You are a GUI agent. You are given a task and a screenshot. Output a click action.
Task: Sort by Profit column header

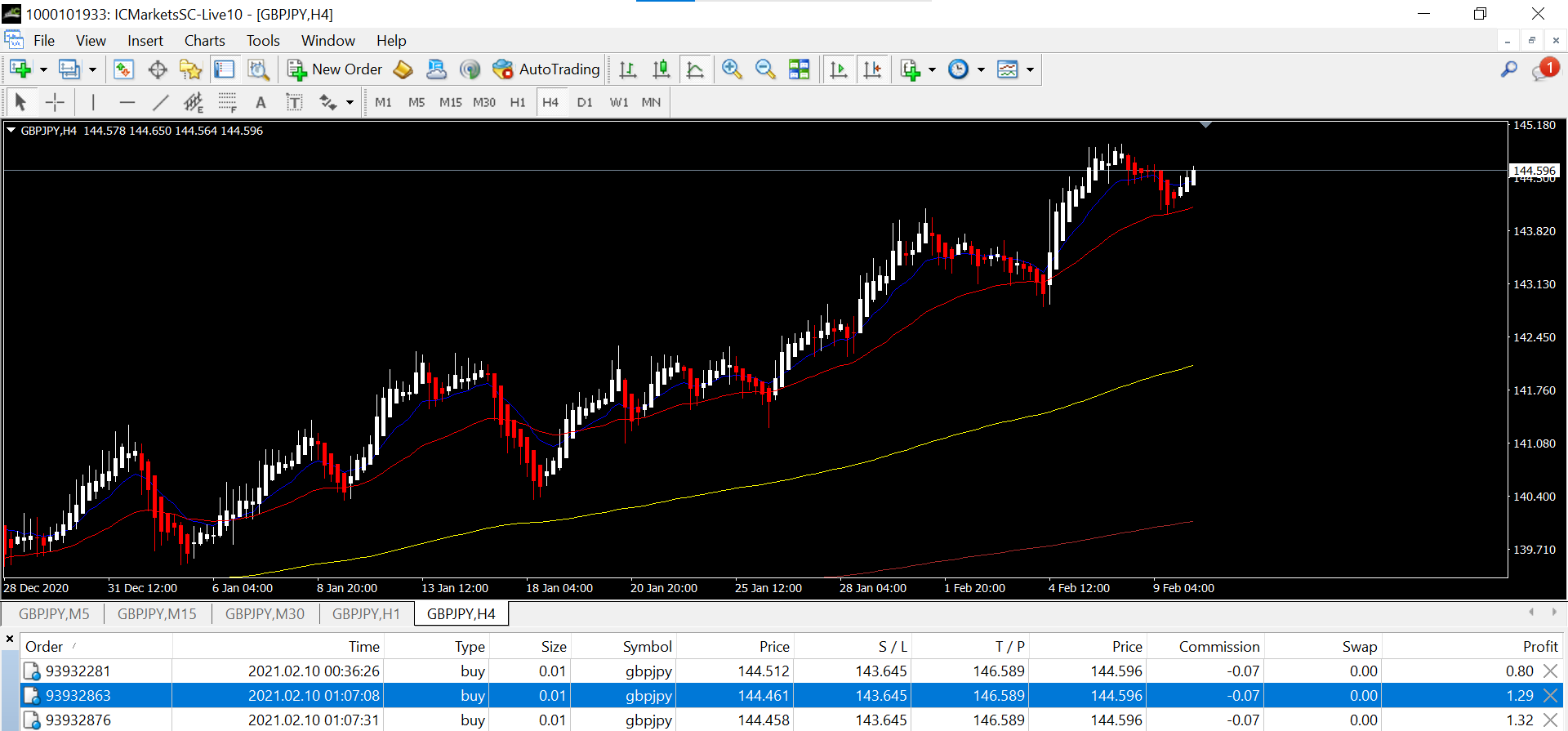click(x=1472, y=646)
